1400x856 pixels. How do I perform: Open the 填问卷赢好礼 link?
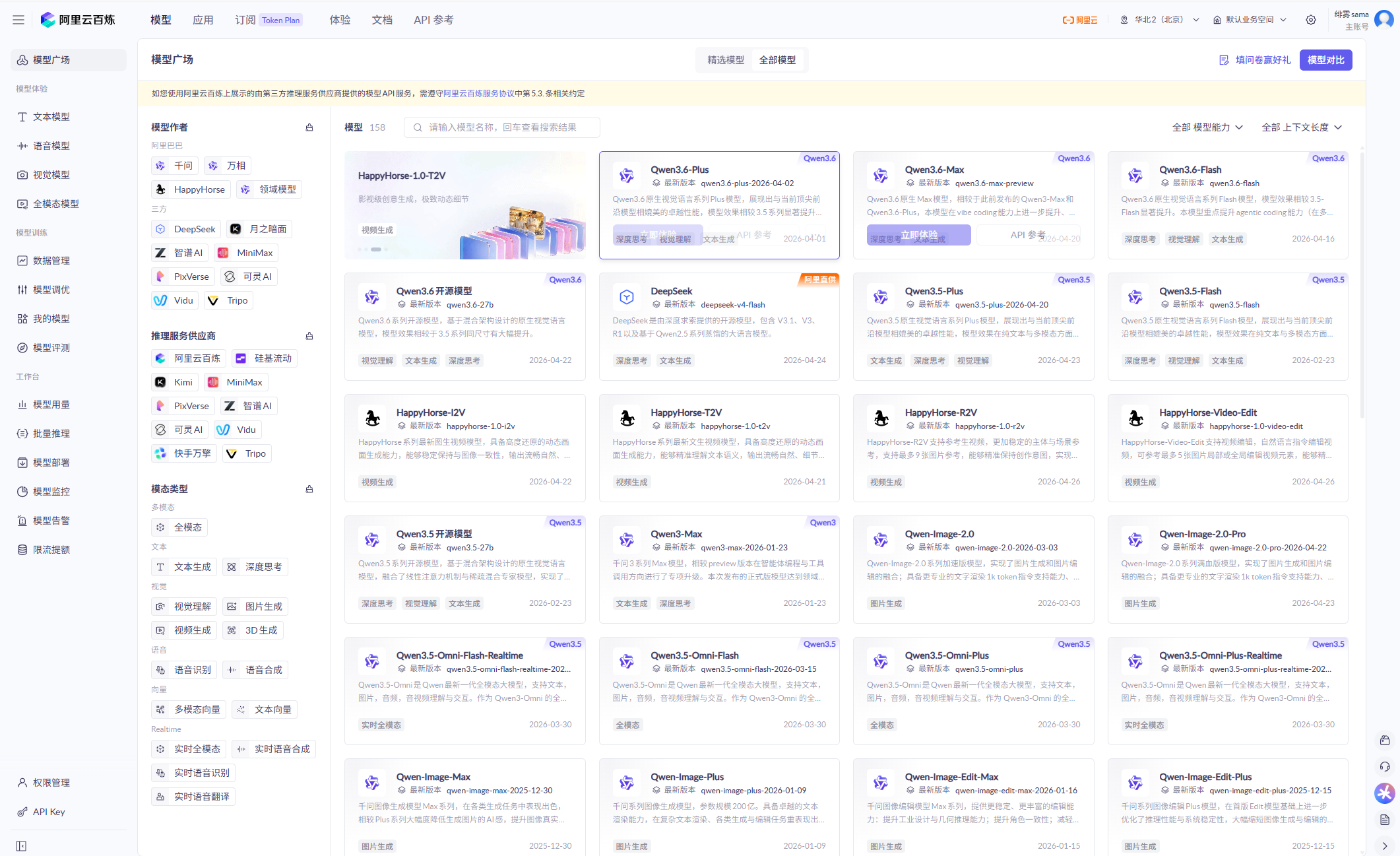[x=1255, y=60]
